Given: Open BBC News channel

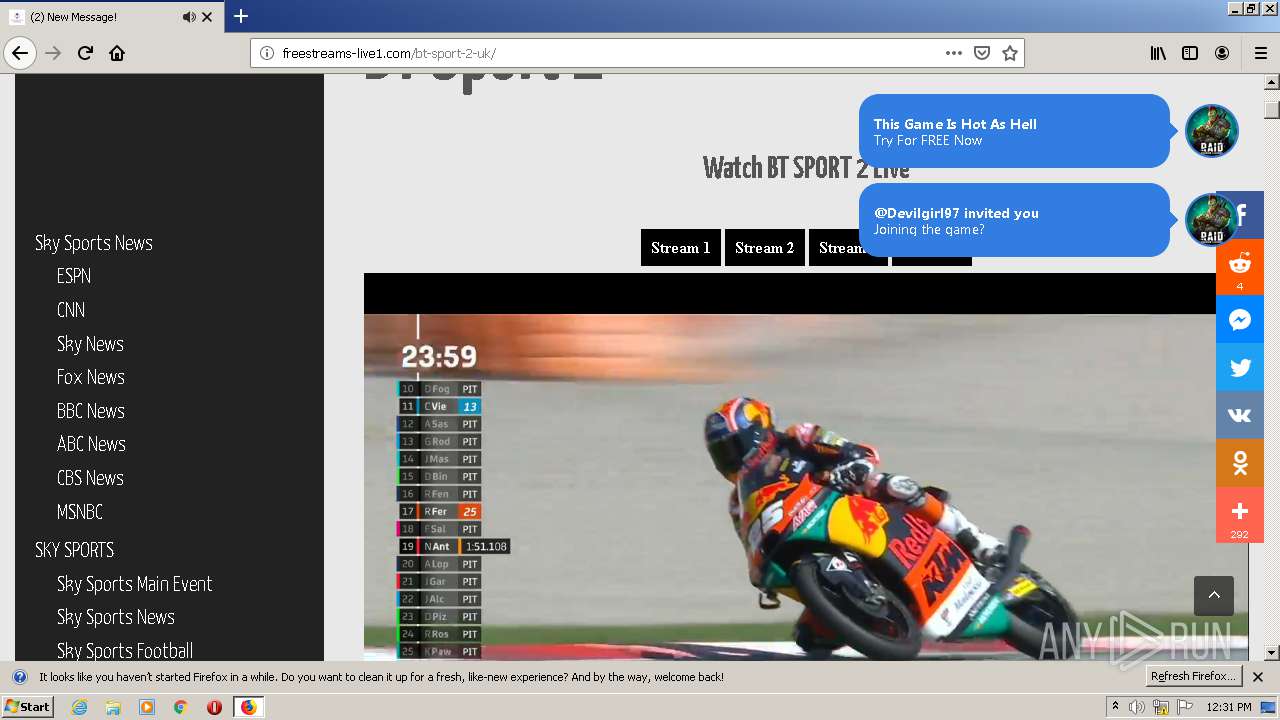Looking at the screenshot, I should 91,411.
